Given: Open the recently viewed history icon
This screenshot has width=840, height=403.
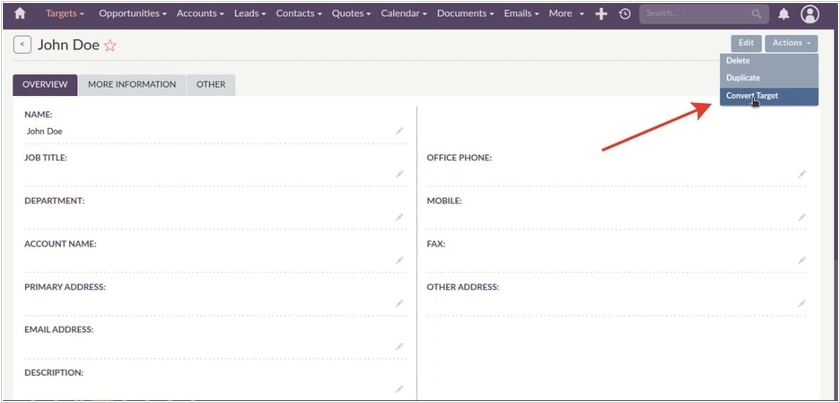Looking at the screenshot, I should pos(625,14).
